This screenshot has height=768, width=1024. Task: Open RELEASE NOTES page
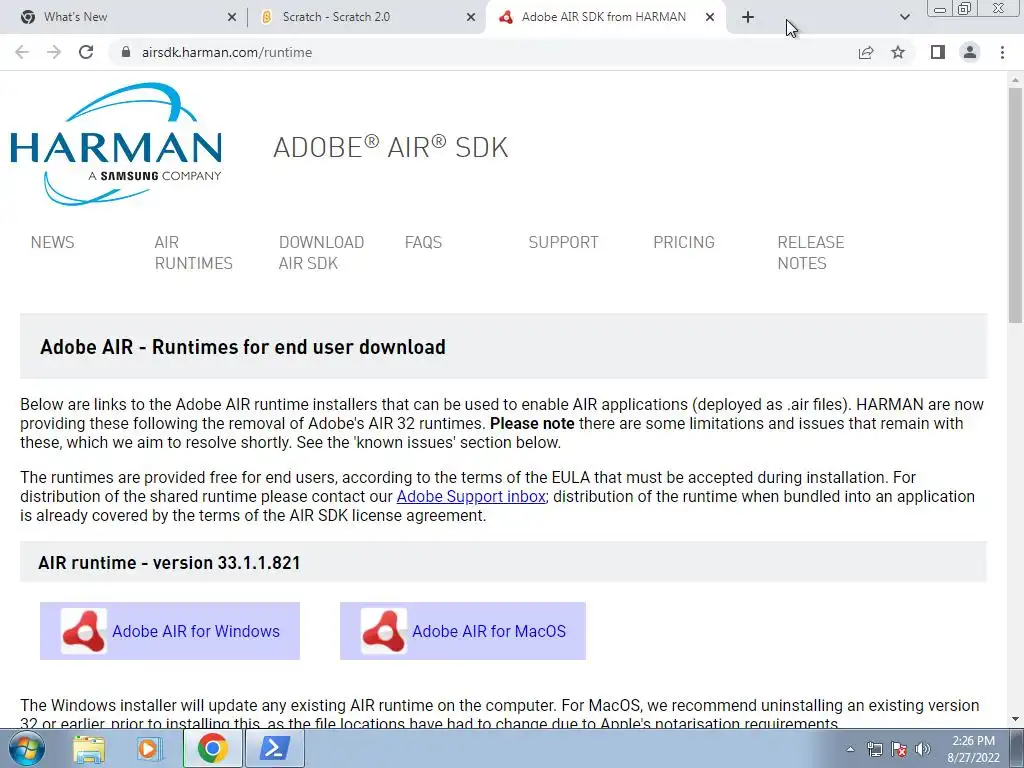coord(810,253)
